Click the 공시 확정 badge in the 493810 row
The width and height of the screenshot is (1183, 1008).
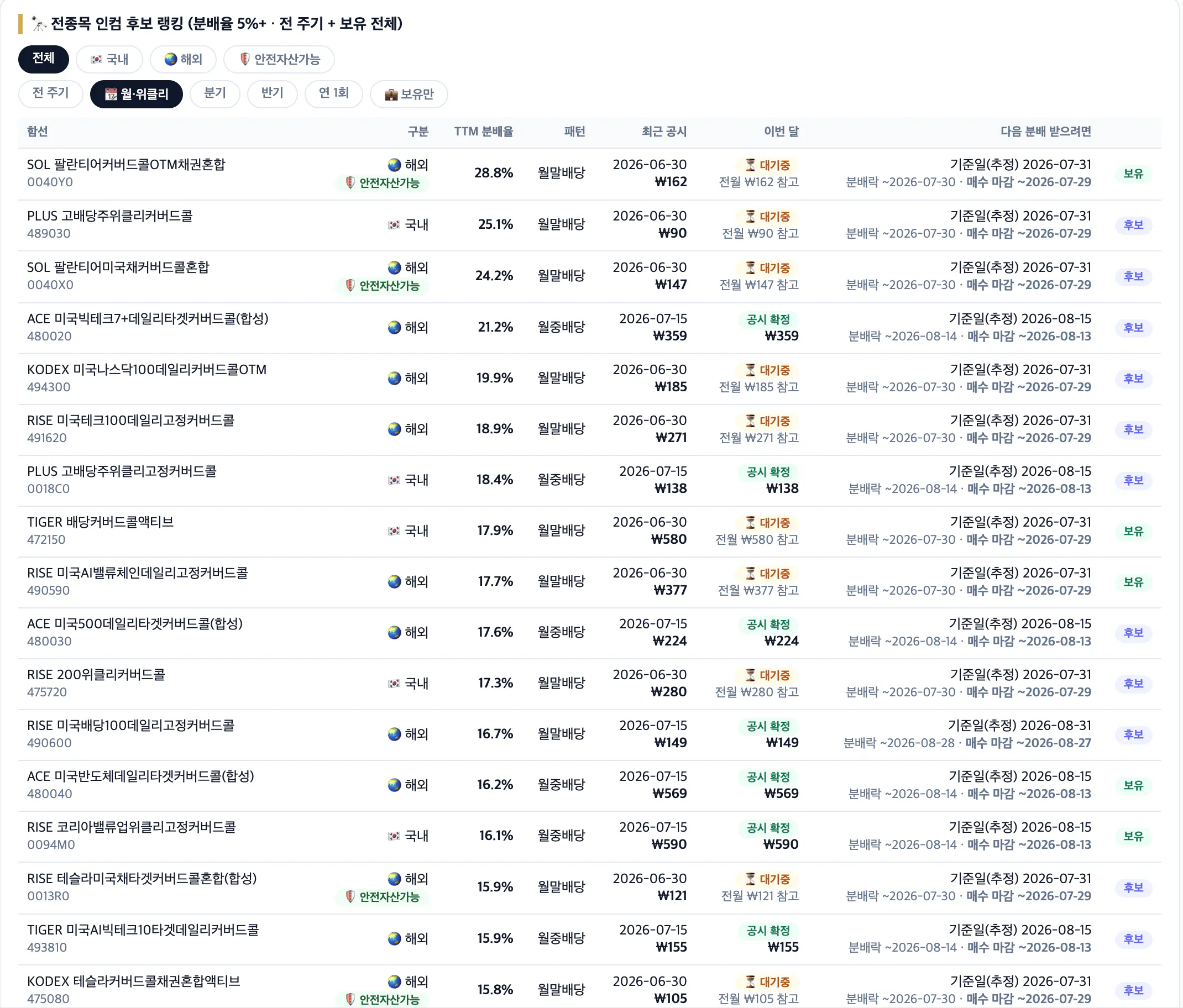(x=768, y=931)
